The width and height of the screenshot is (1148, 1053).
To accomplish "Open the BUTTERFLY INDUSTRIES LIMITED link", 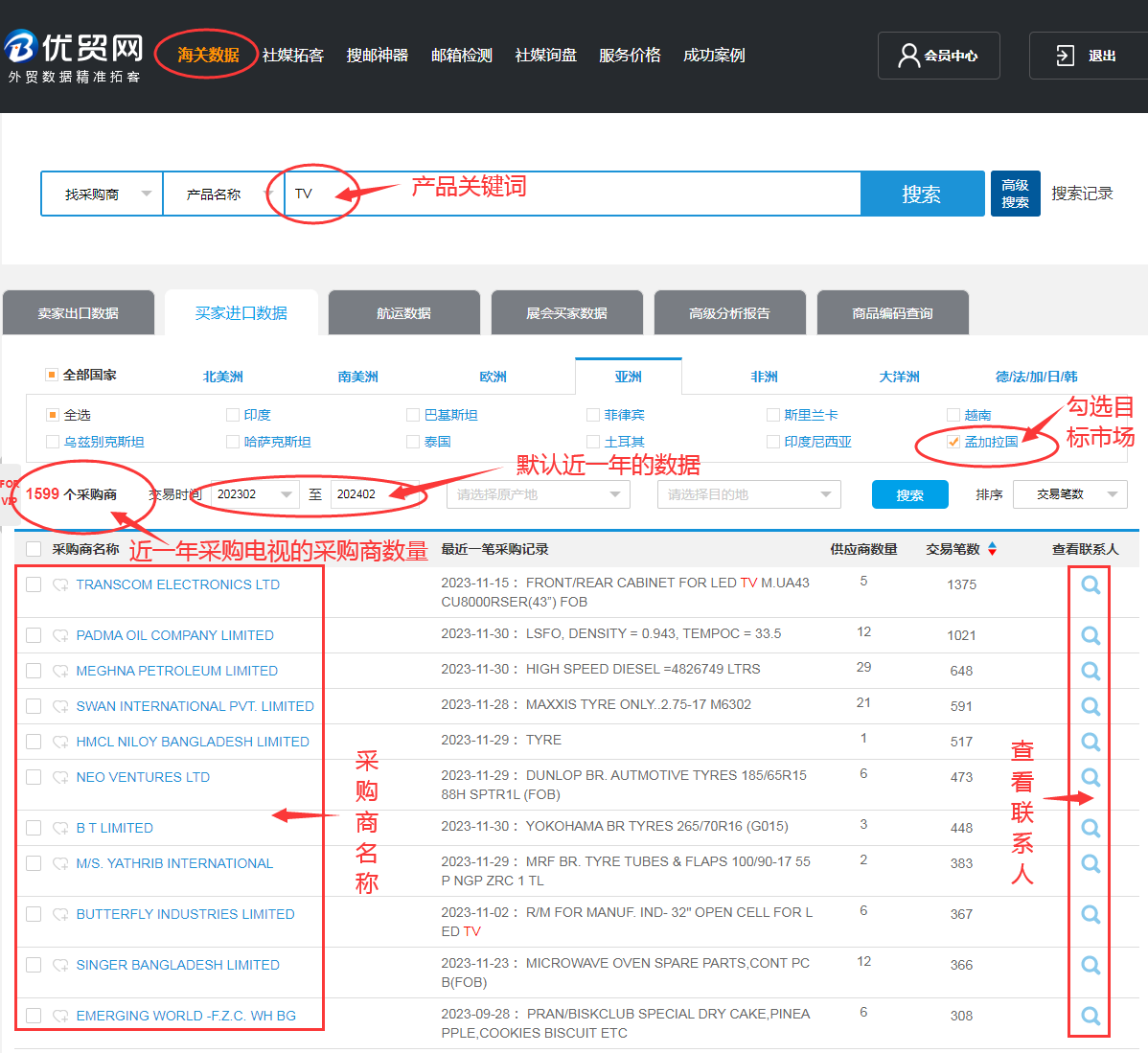I will 185,914.
